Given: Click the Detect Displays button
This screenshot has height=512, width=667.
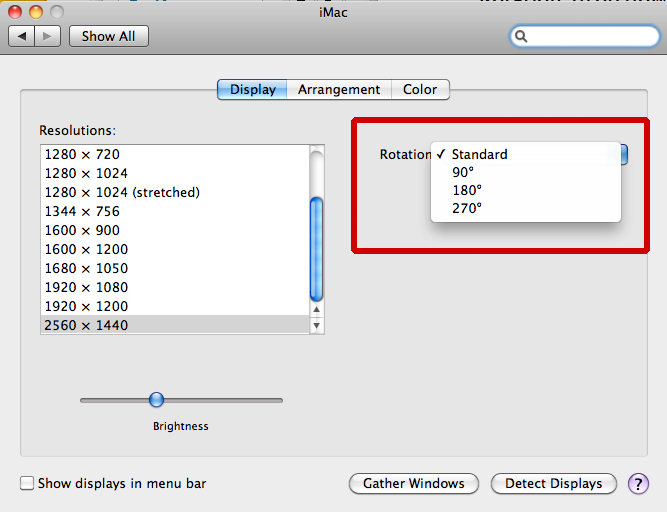Looking at the screenshot, I should pyautogui.click(x=553, y=484).
